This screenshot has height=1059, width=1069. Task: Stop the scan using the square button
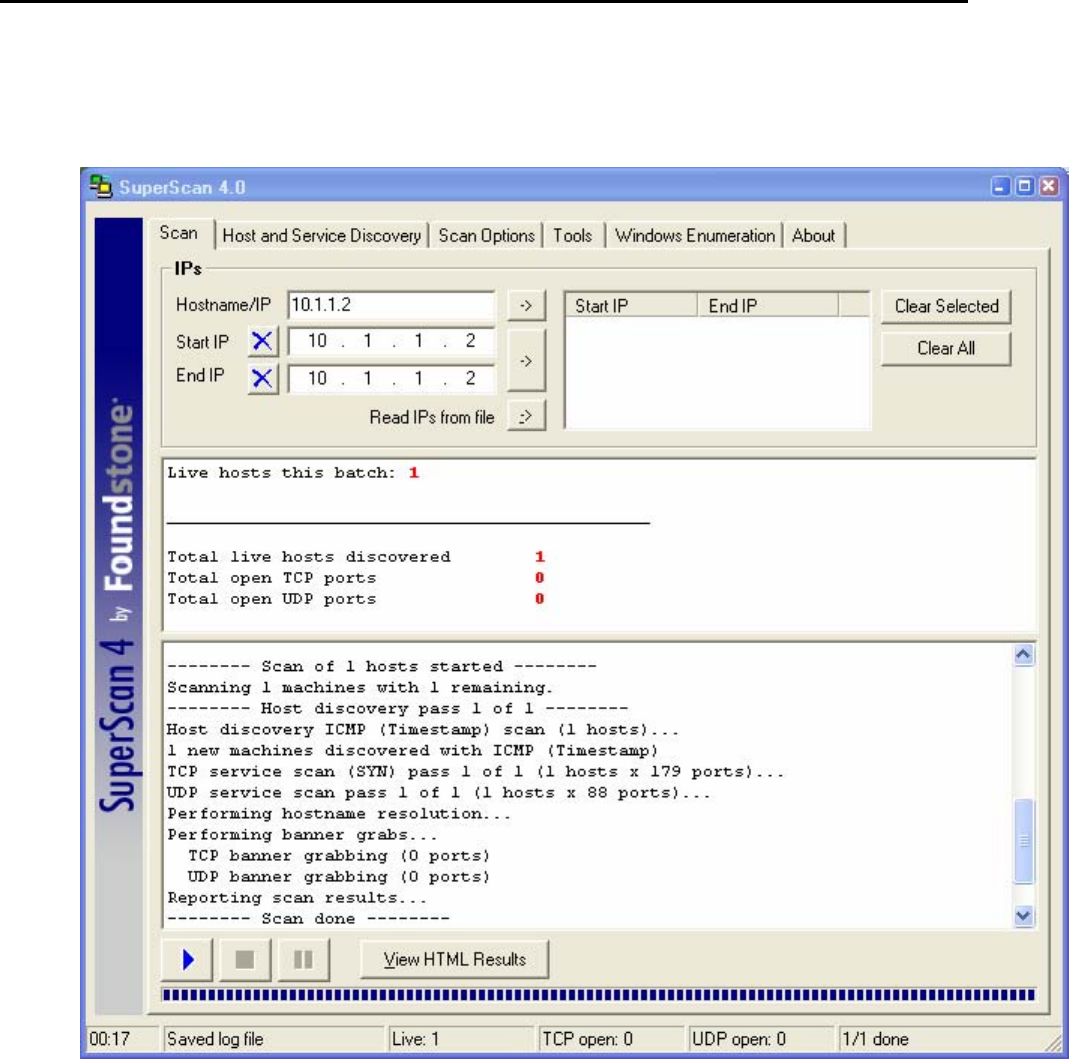click(245, 959)
